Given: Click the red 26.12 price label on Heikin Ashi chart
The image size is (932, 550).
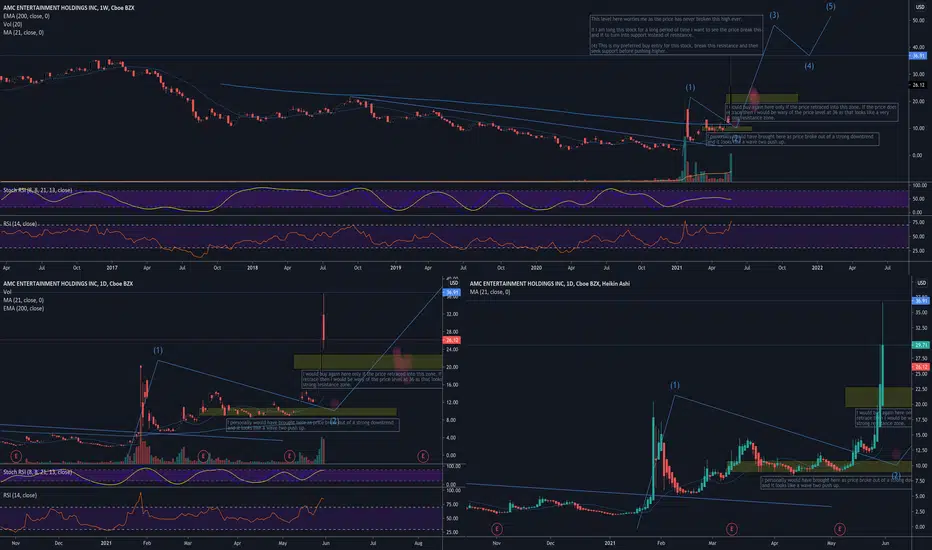Looking at the screenshot, I should point(920,367).
